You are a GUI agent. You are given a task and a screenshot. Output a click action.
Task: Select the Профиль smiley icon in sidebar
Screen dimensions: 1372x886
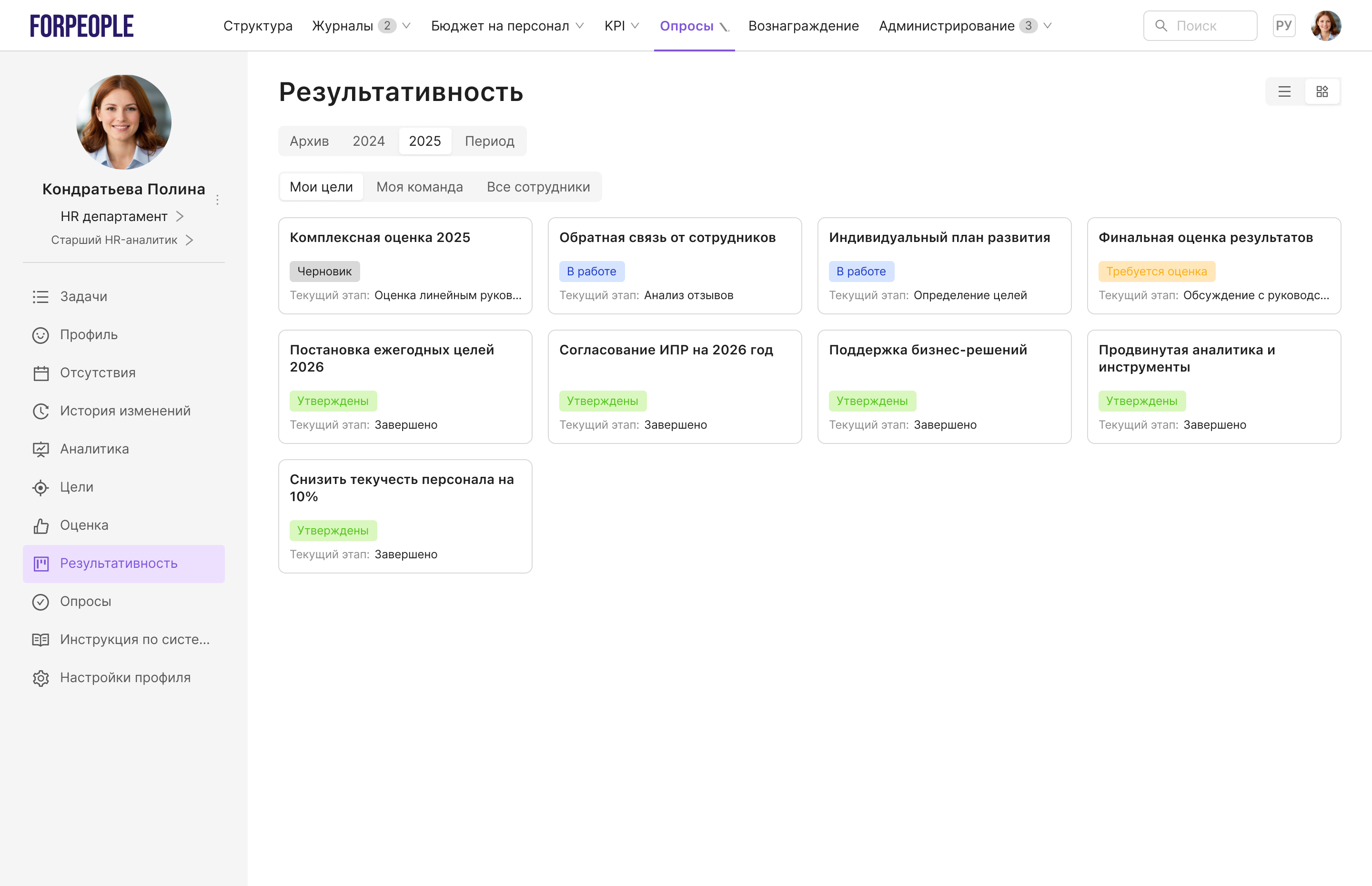(x=40, y=335)
